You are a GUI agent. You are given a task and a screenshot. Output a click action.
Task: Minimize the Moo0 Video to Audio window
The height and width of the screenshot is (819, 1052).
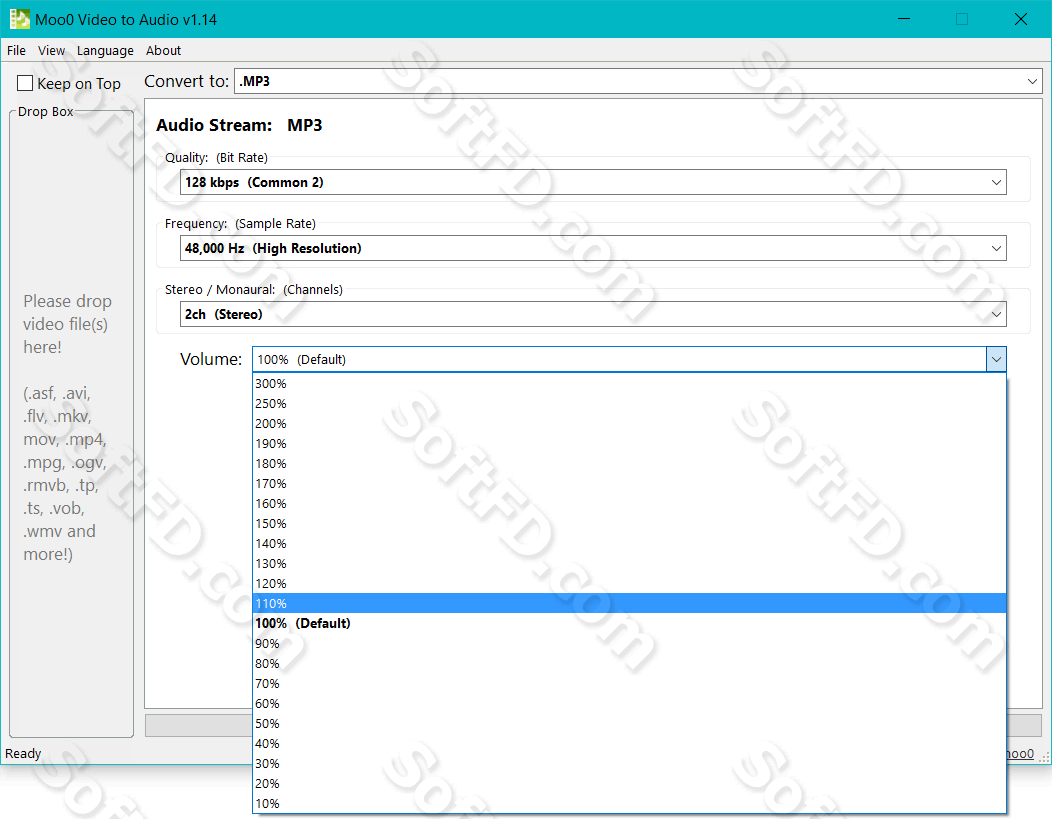pos(904,19)
